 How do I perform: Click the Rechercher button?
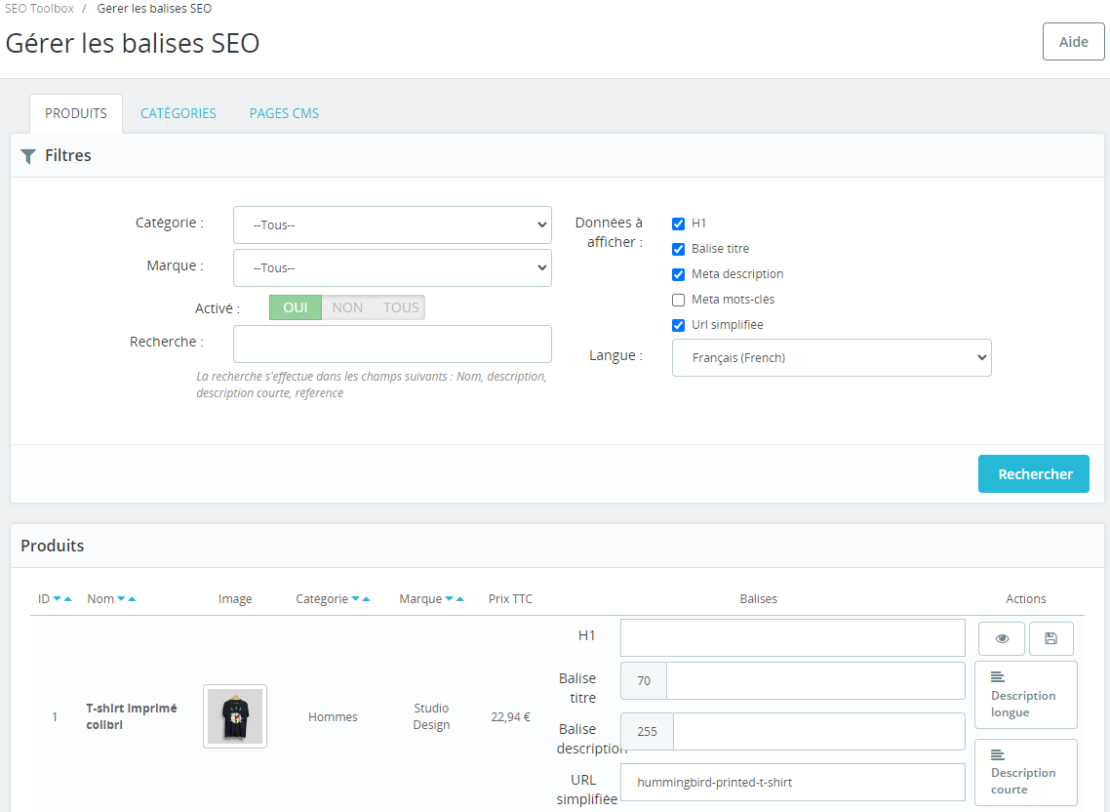[1033, 474]
